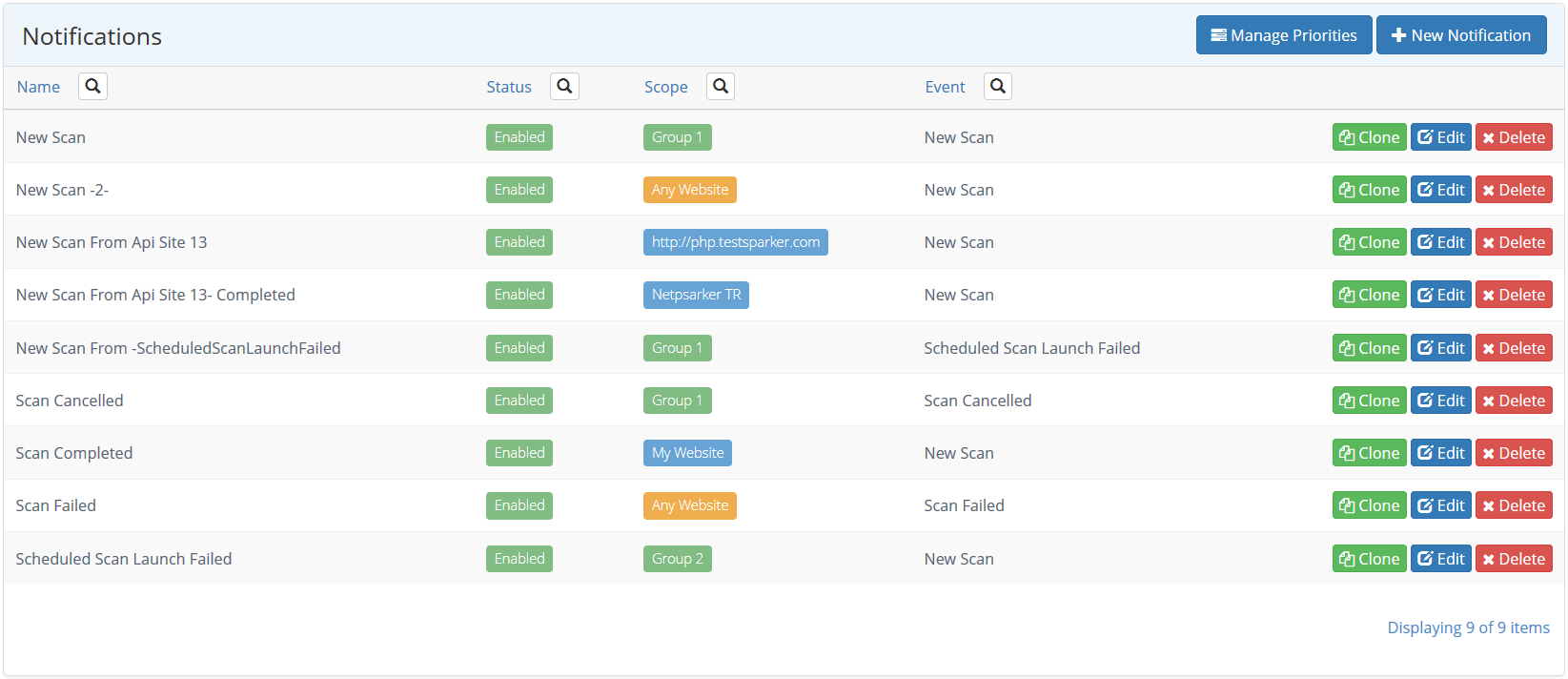
Task: Click the search icon next to Name column
Action: pyautogui.click(x=92, y=87)
